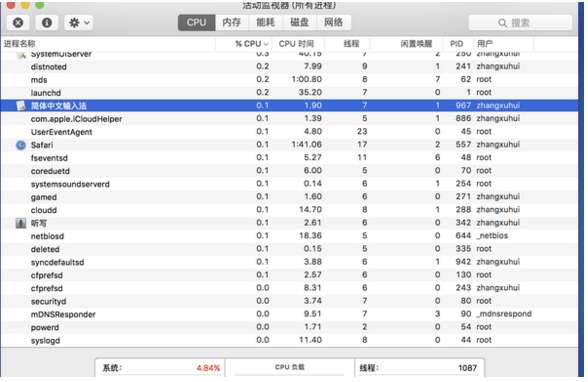588x382 pixels.
Task: Click the _netbios user cell
Action: click(x=492, y=235)
